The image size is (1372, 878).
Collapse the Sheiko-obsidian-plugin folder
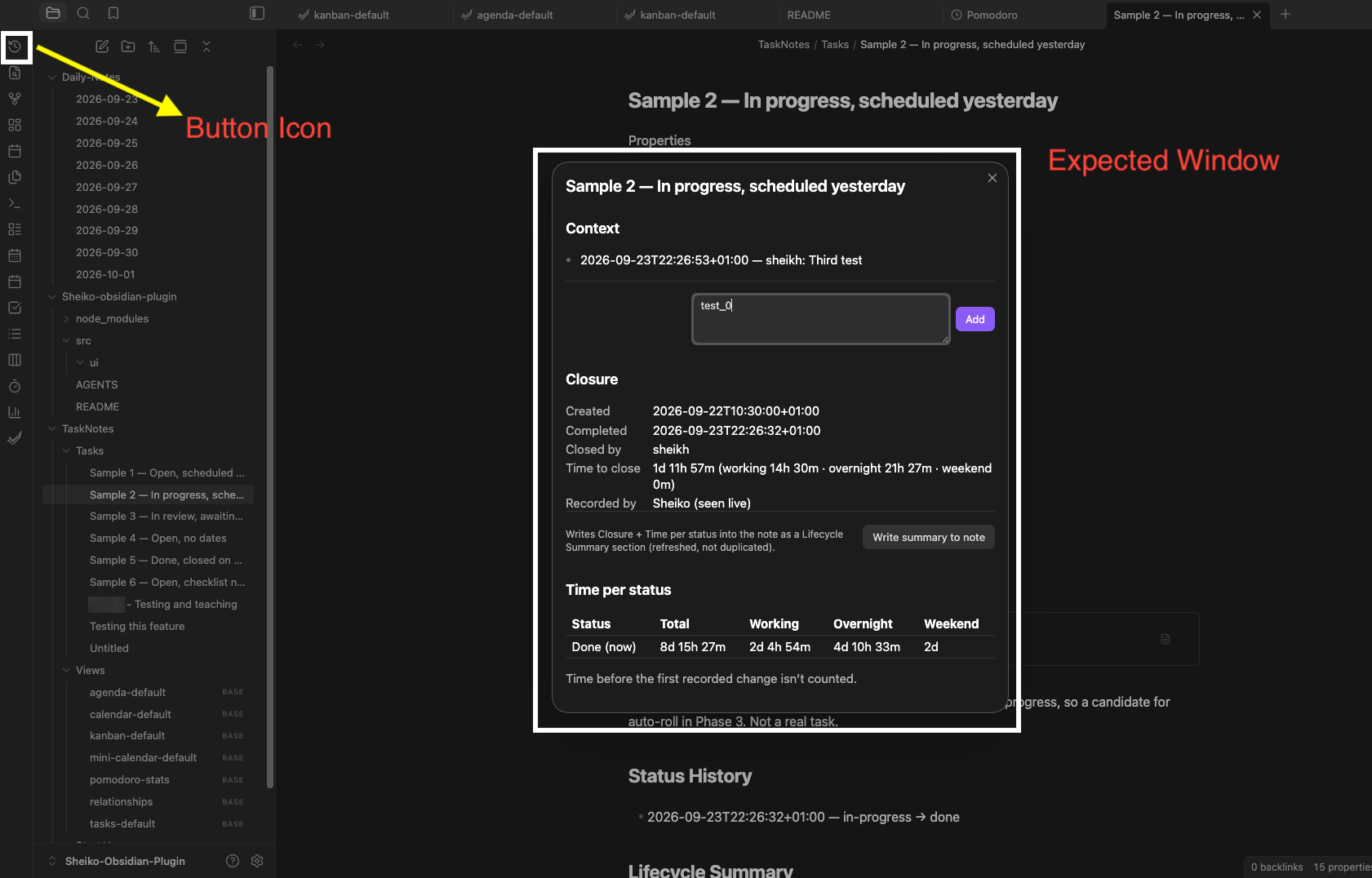(x=52, y=296)
